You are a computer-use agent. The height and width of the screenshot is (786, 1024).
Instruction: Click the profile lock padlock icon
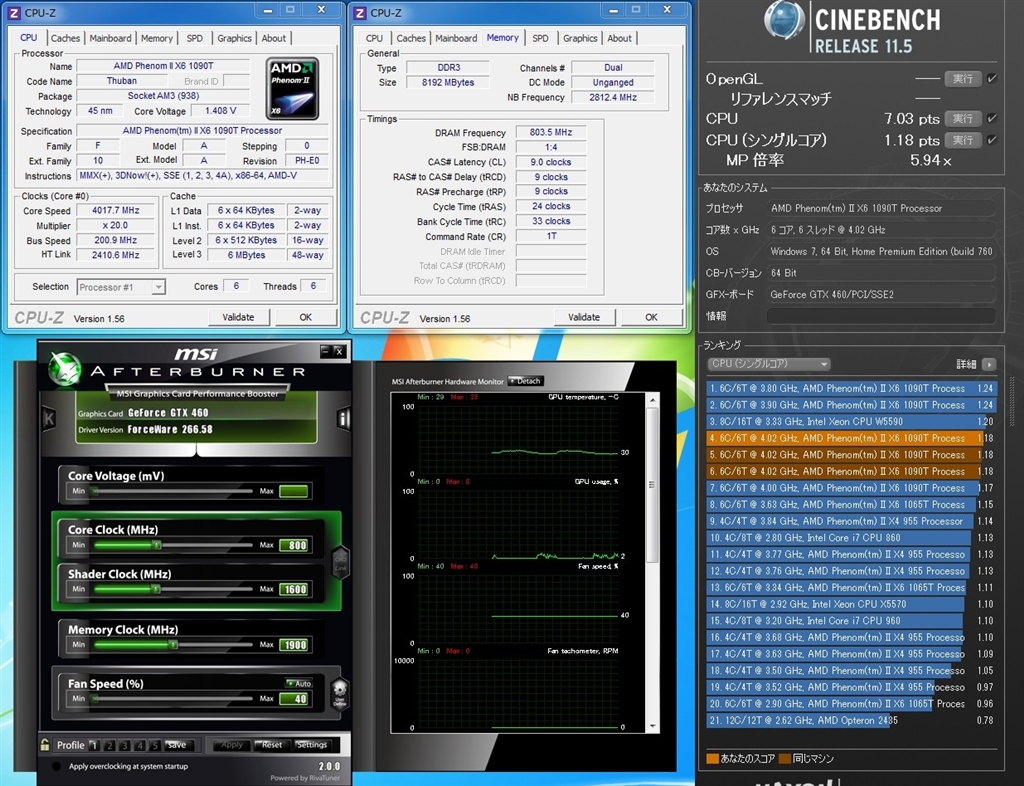tap(45, 744)
